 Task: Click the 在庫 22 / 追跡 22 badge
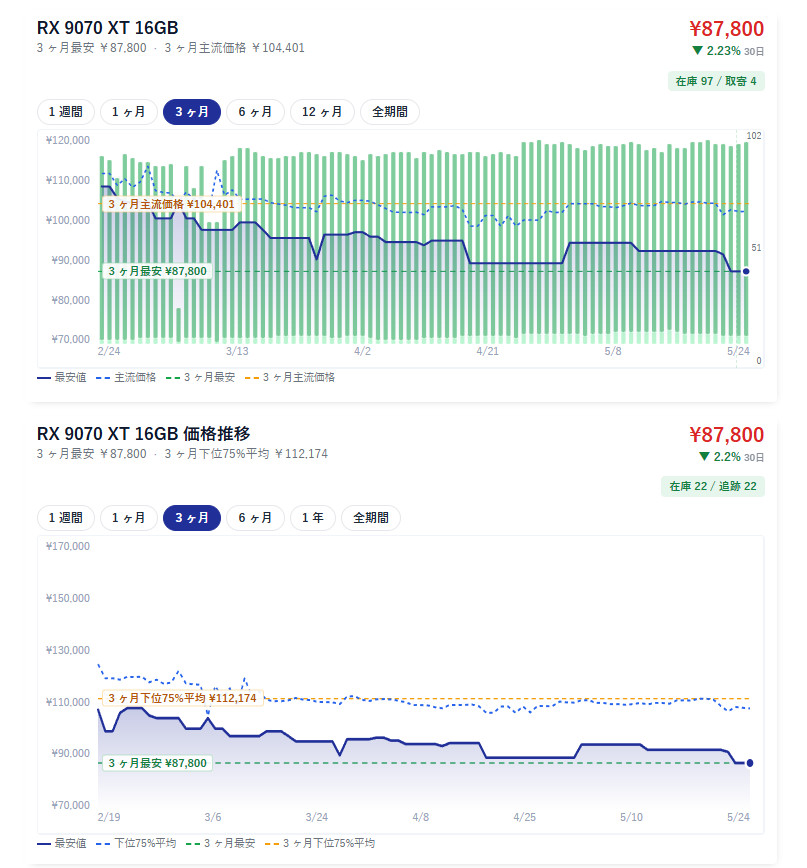[x=713, y=487]
